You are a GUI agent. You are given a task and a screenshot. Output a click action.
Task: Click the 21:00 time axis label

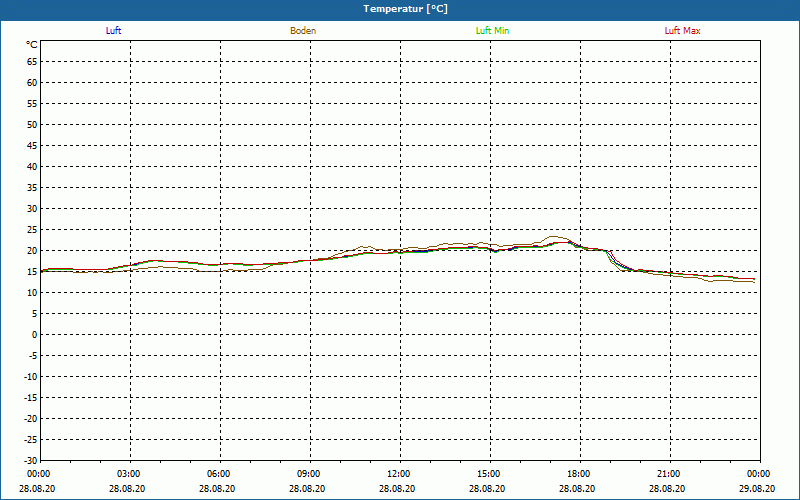[x=668, y=474]
